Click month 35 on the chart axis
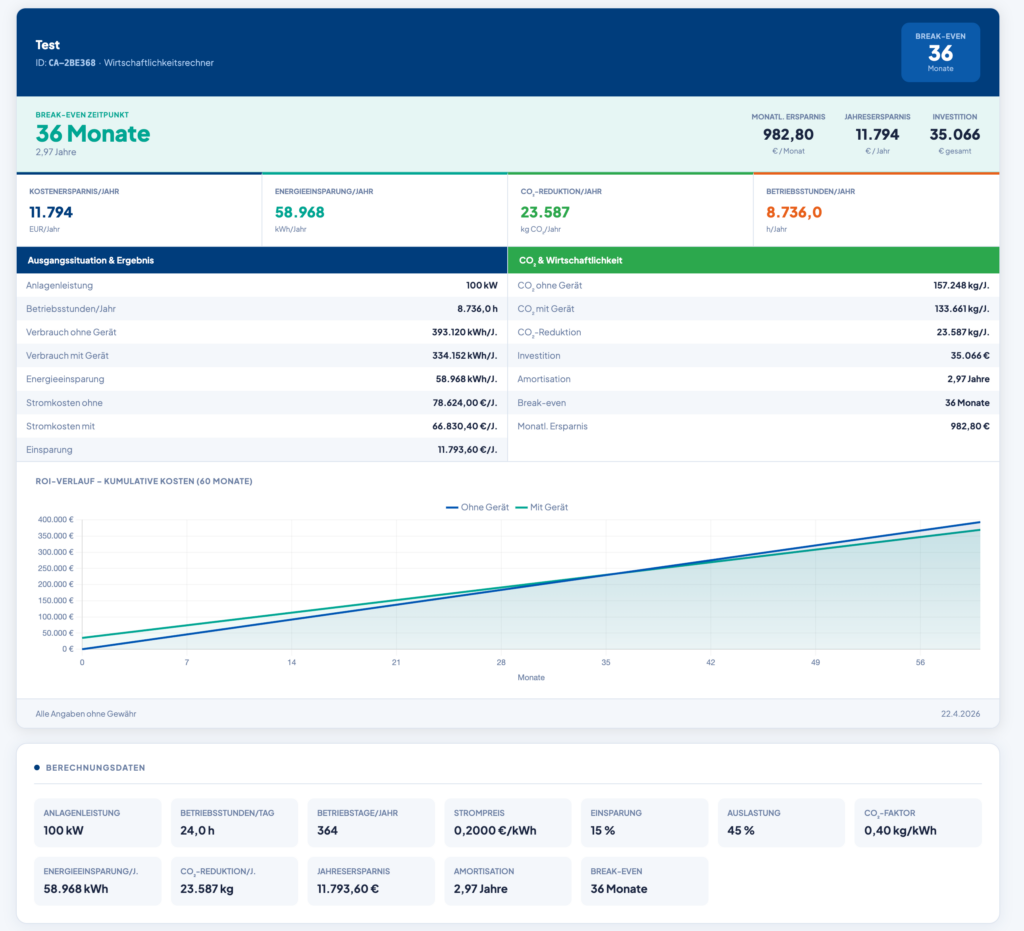1024x931 pixels. coord(606,662)
